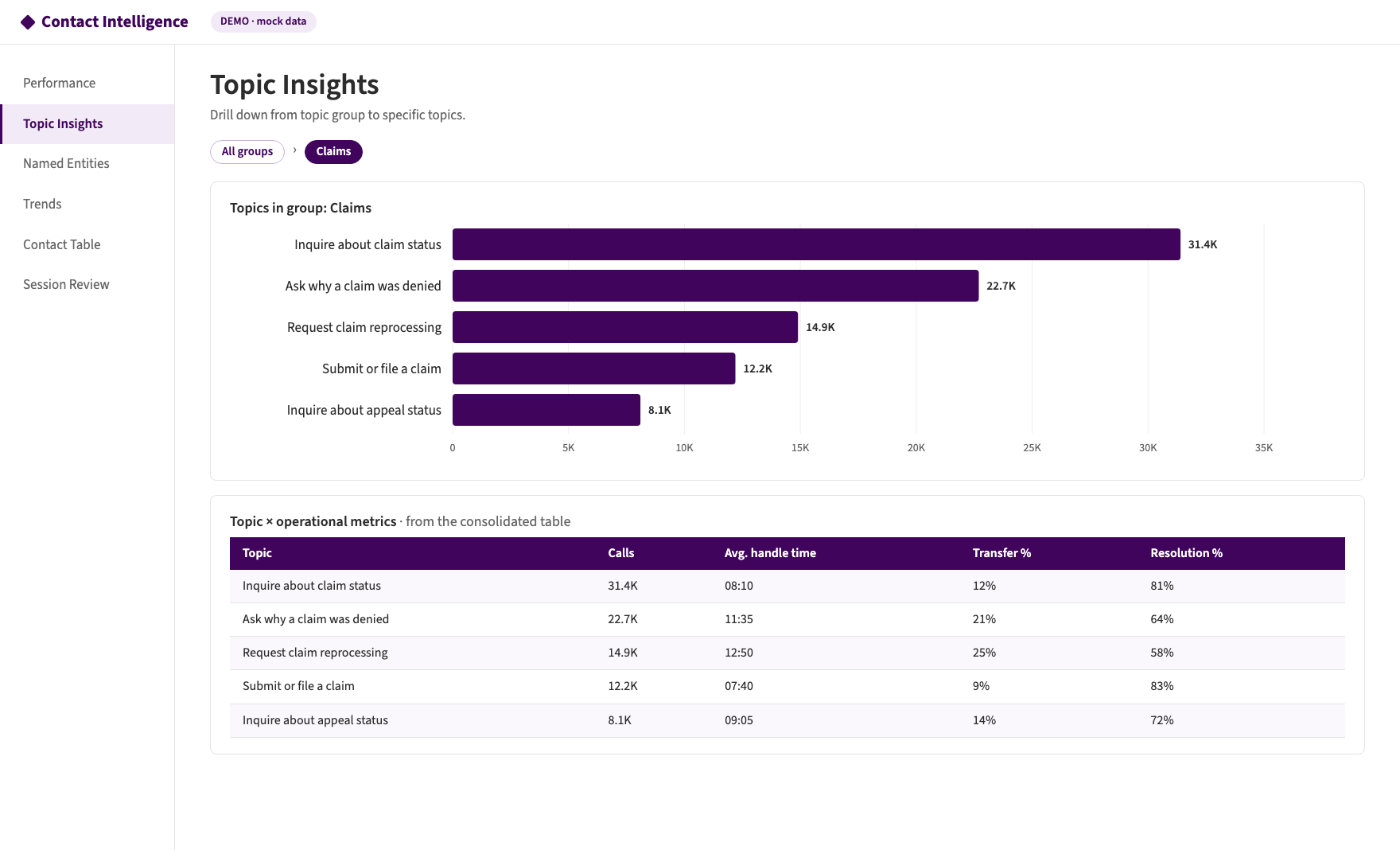1400x850 pixels.
Task: Select the Submit or file a claim bar
Action: (594, 368)
